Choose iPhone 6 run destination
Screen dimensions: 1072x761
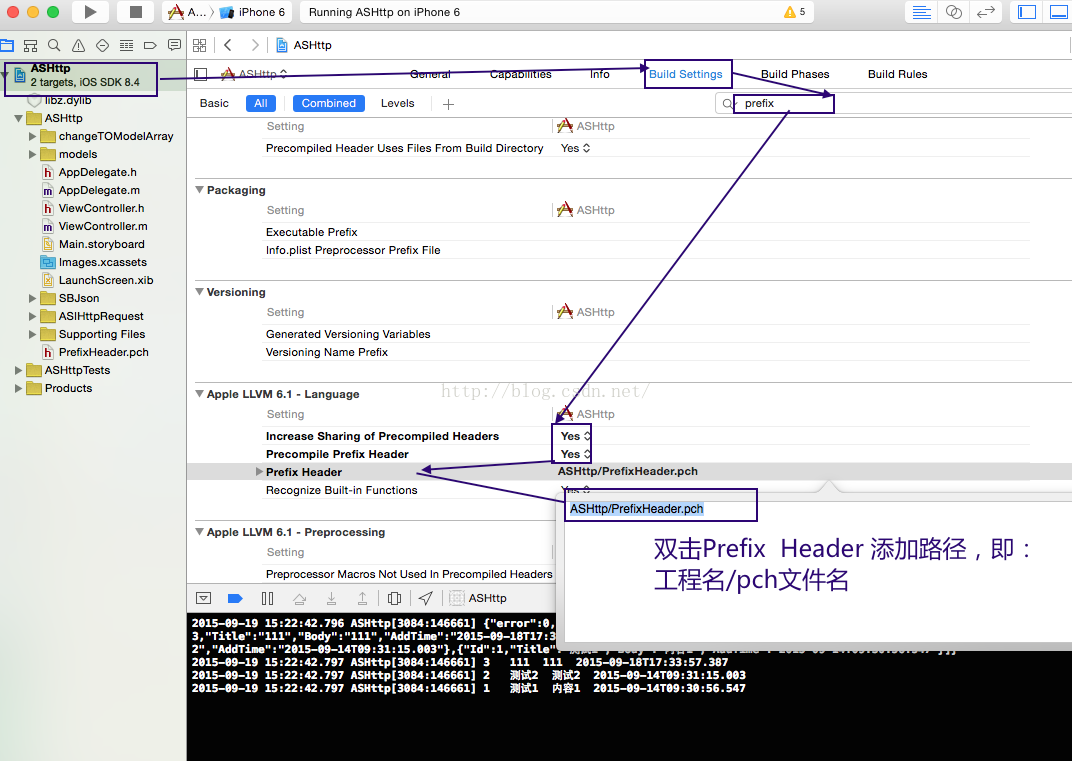point(253,12)
